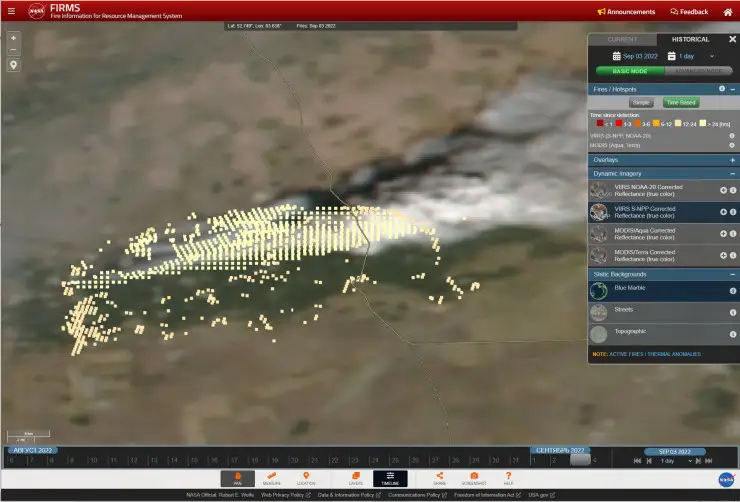The width and height of the screenshot is (740, 502).
Task: Go to the Home icon
Action: pos(728,12)
